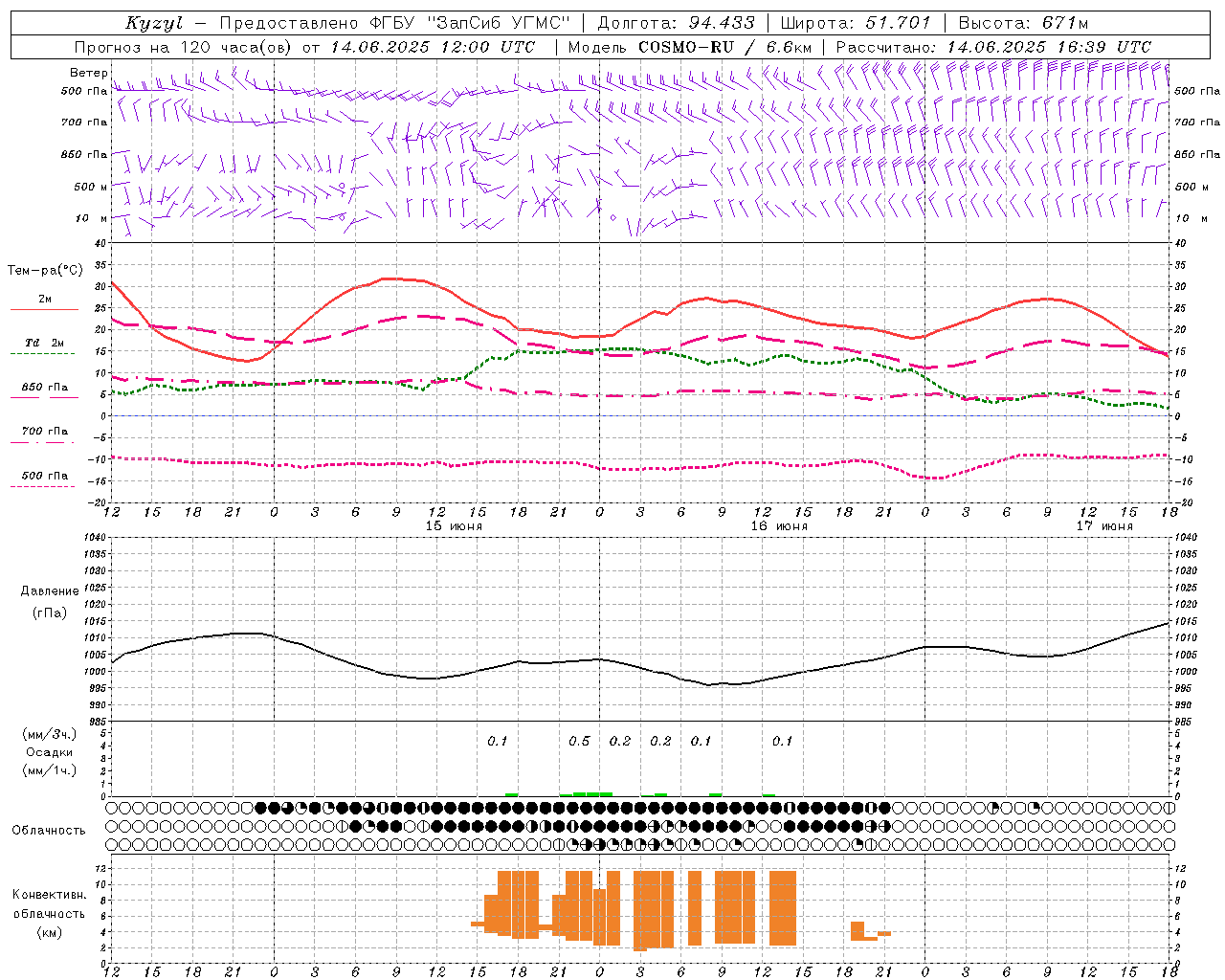Click the "Рассчитано: 14.06.2025 16:39 UTC" text
Viewport: 1225px width, 980px height.
[x=993, y=47]
